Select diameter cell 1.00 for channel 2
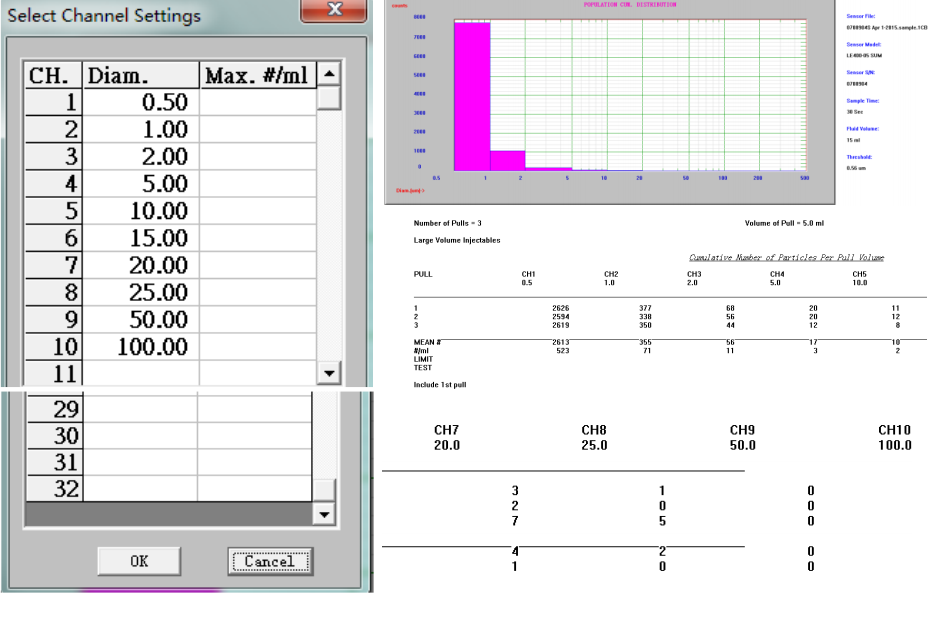This screenshot has width=933, height=626. 141,129
